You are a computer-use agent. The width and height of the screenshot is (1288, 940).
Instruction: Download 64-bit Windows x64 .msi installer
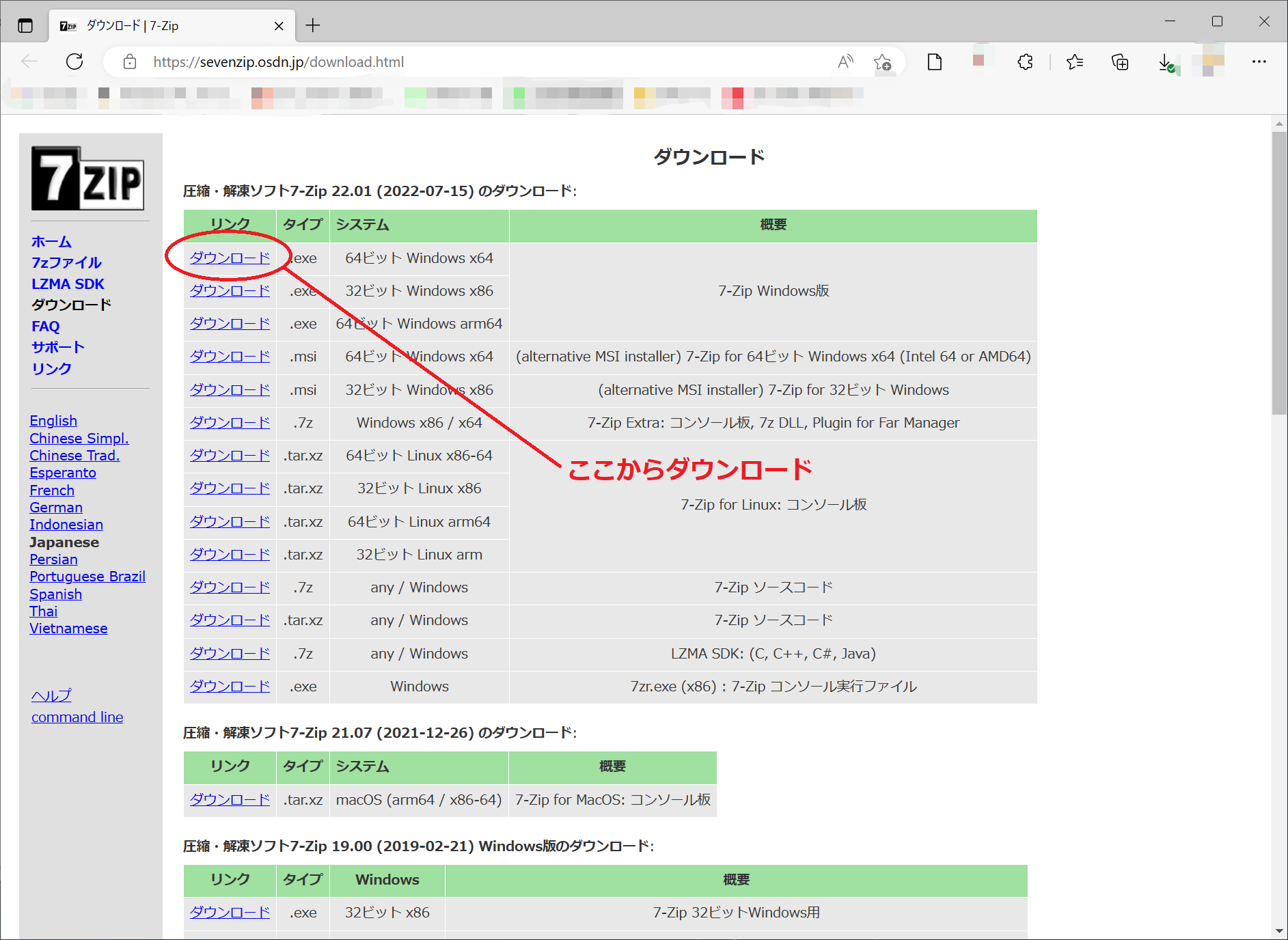230,356
